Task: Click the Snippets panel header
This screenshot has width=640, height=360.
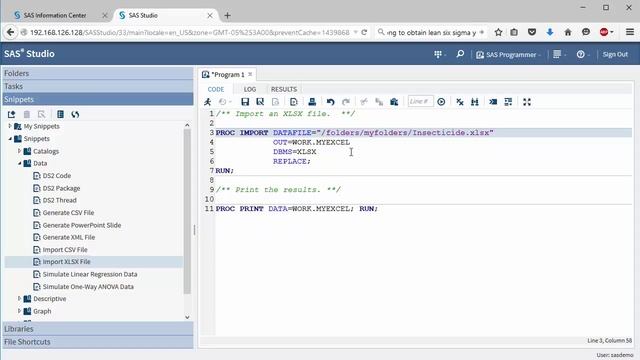Action: (98, 99)
